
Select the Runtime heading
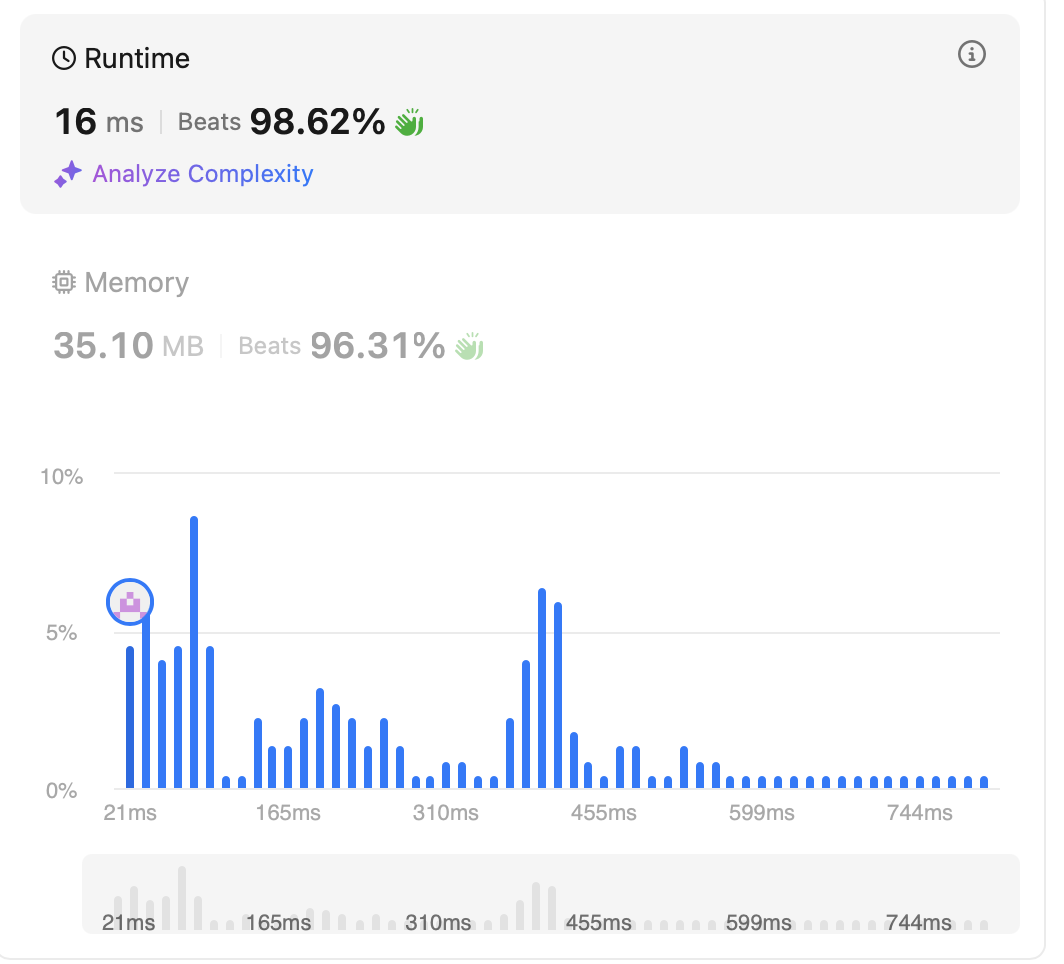pyautogui.click(x=137, y=59)
